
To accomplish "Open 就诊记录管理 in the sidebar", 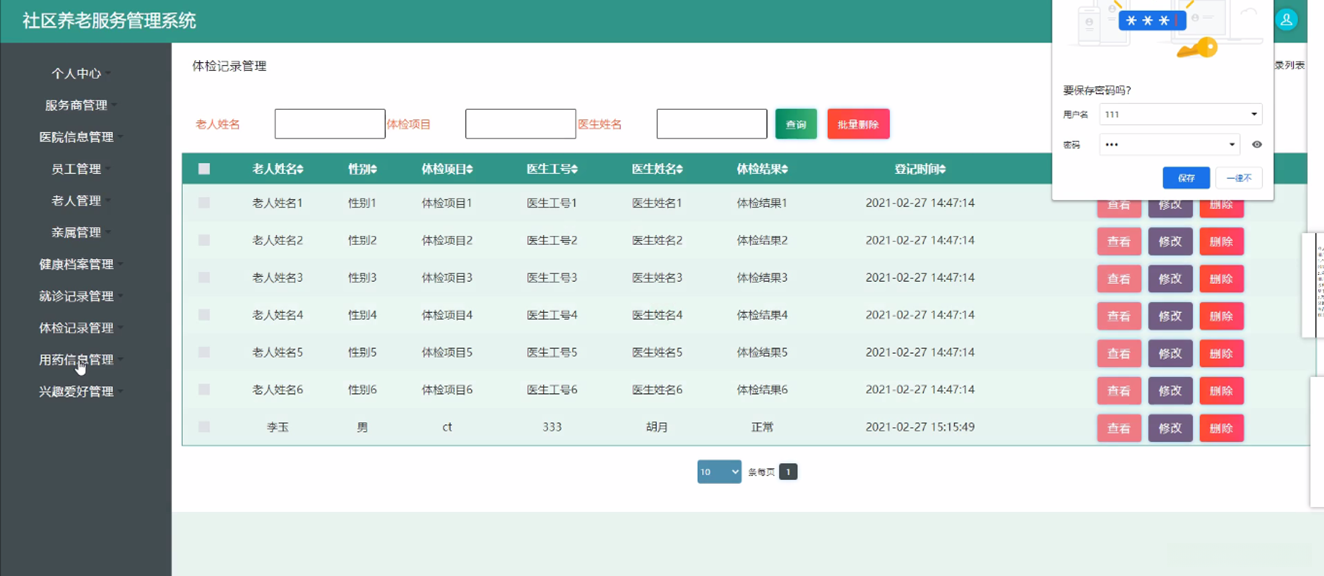I will click(77, 296).
